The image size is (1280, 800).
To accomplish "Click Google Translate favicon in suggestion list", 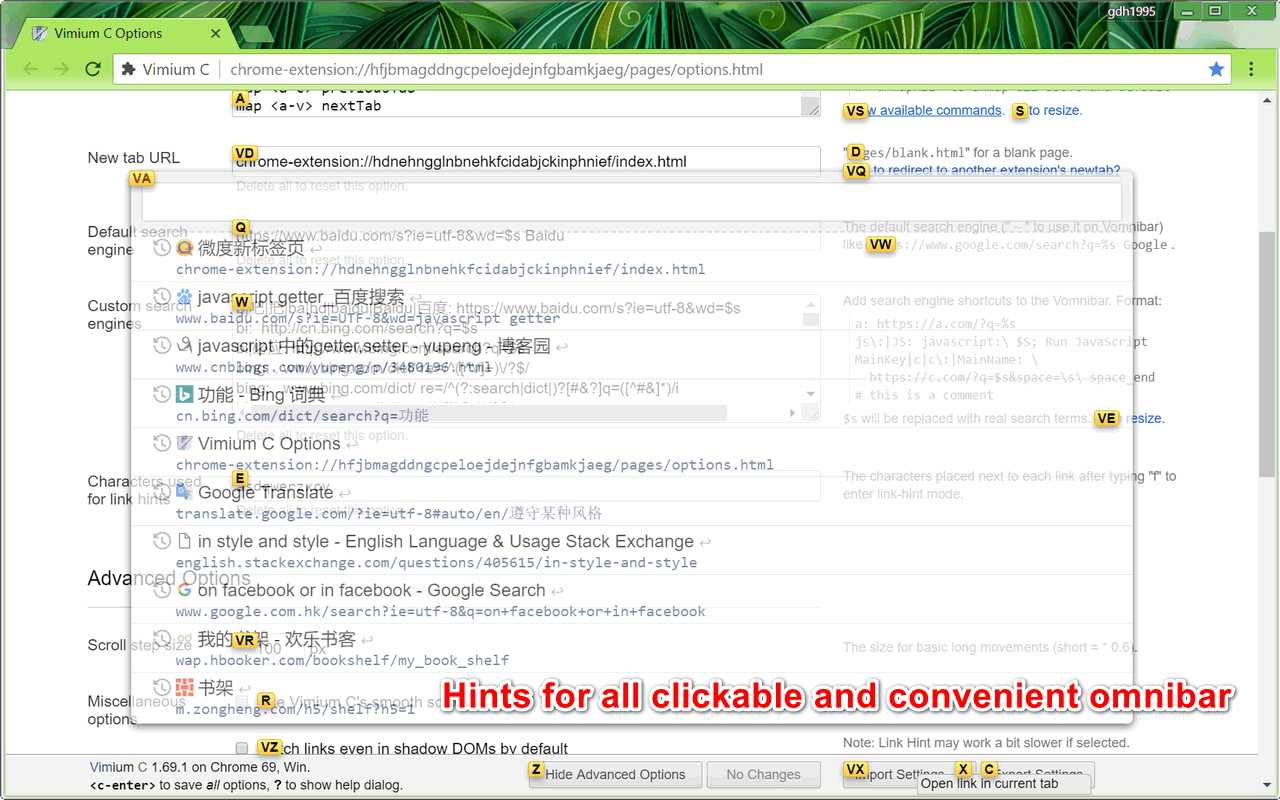I will 184,492.
